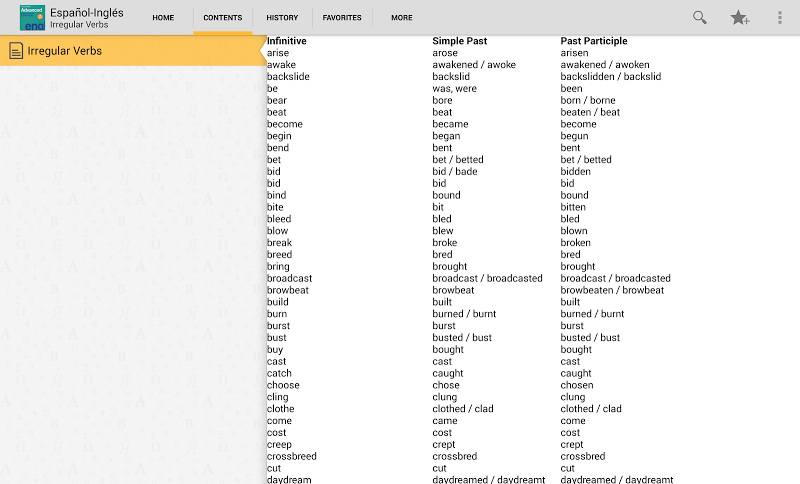The height and width of the screenshot is (484, 800).
Task: Click past participle 'bitten'
Action: pyautogui.click(x=573, y=207)
